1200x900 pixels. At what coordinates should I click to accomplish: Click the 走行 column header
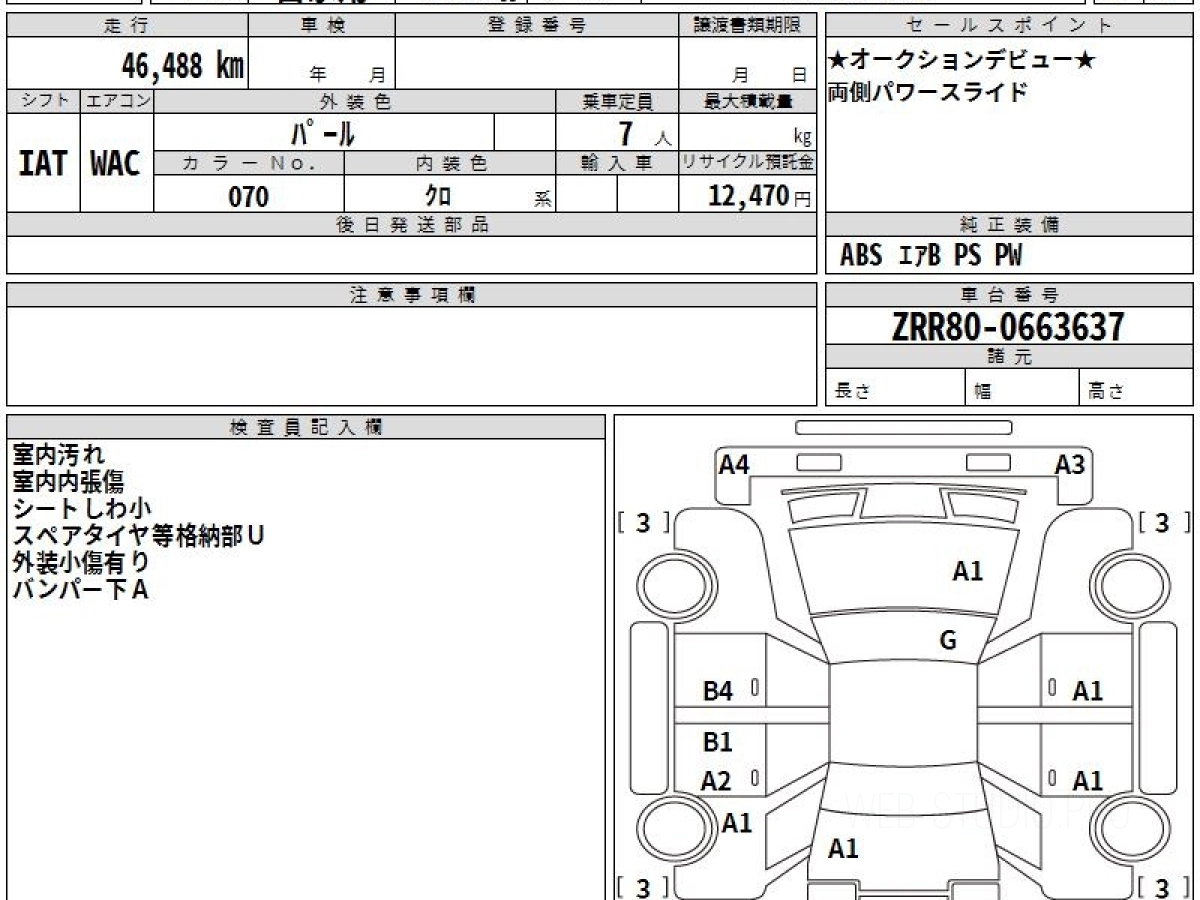click(127, 26)
